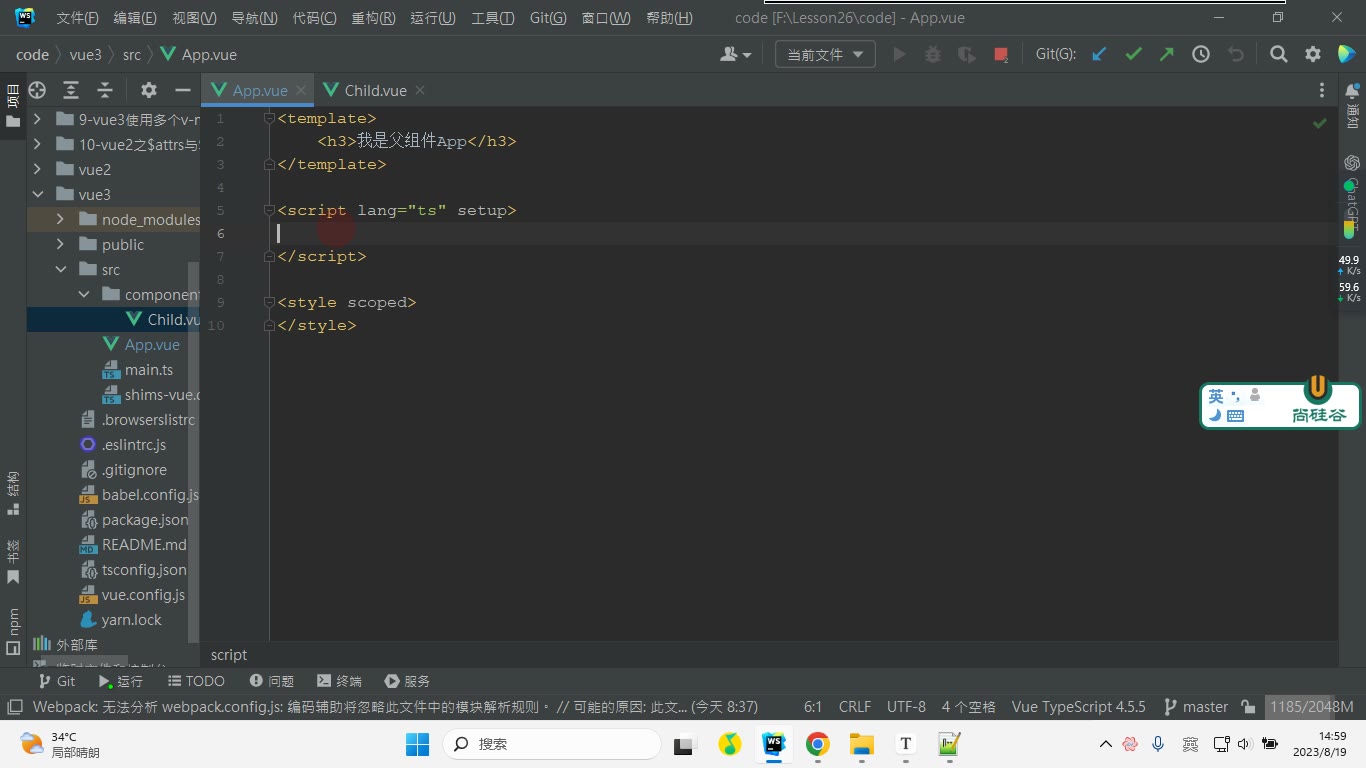Click the master branch widget
Image resolution: width=1366 pixels, height=768 pixels.
click(1196, 707)
